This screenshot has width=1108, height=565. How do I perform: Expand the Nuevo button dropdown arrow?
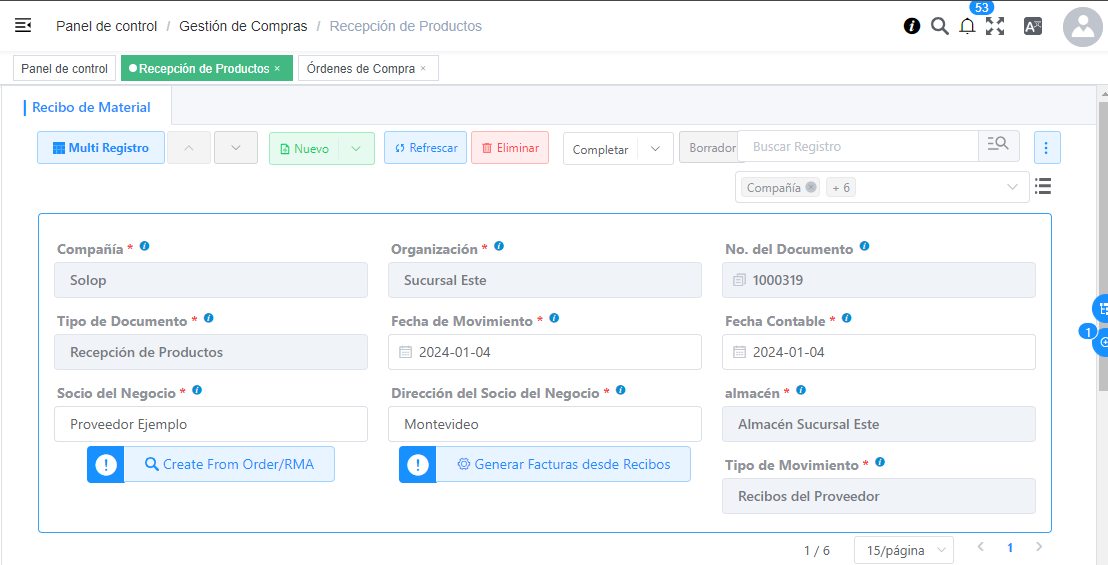tap(357, 148)
